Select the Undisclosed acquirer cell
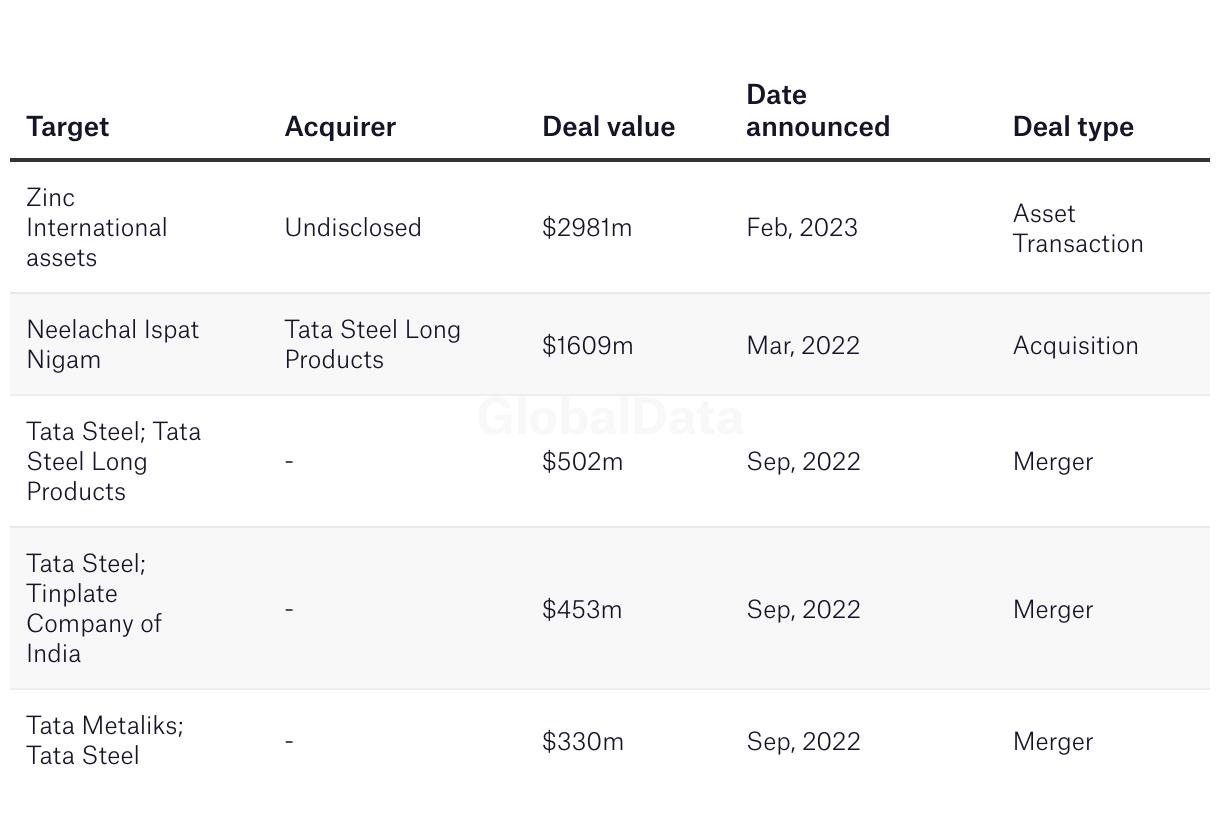This screenshot has height=832, width=1220. tap(353, 227)
